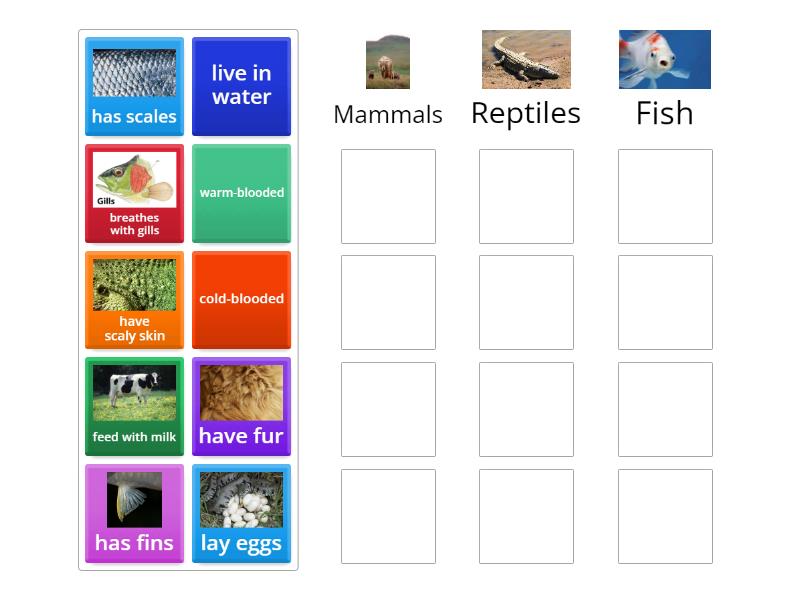Click the goldfish image above Fish column
This screenshot has width=800, height=600.
[663, 59]
